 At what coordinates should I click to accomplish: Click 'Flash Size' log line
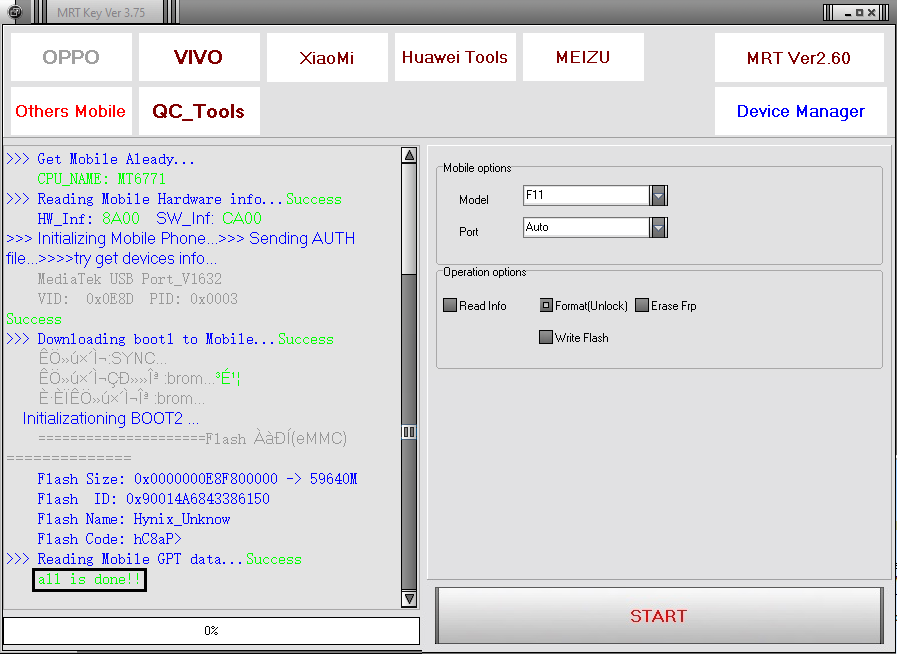(197, 479)
